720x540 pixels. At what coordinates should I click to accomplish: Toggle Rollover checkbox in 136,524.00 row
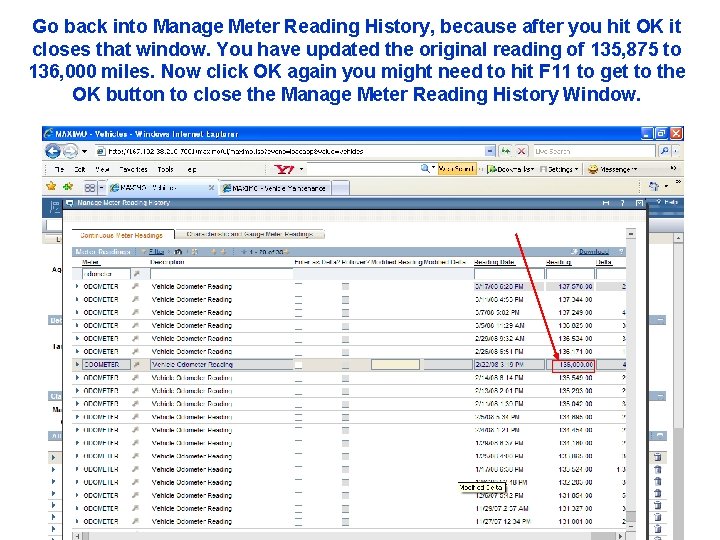[345, 339]
